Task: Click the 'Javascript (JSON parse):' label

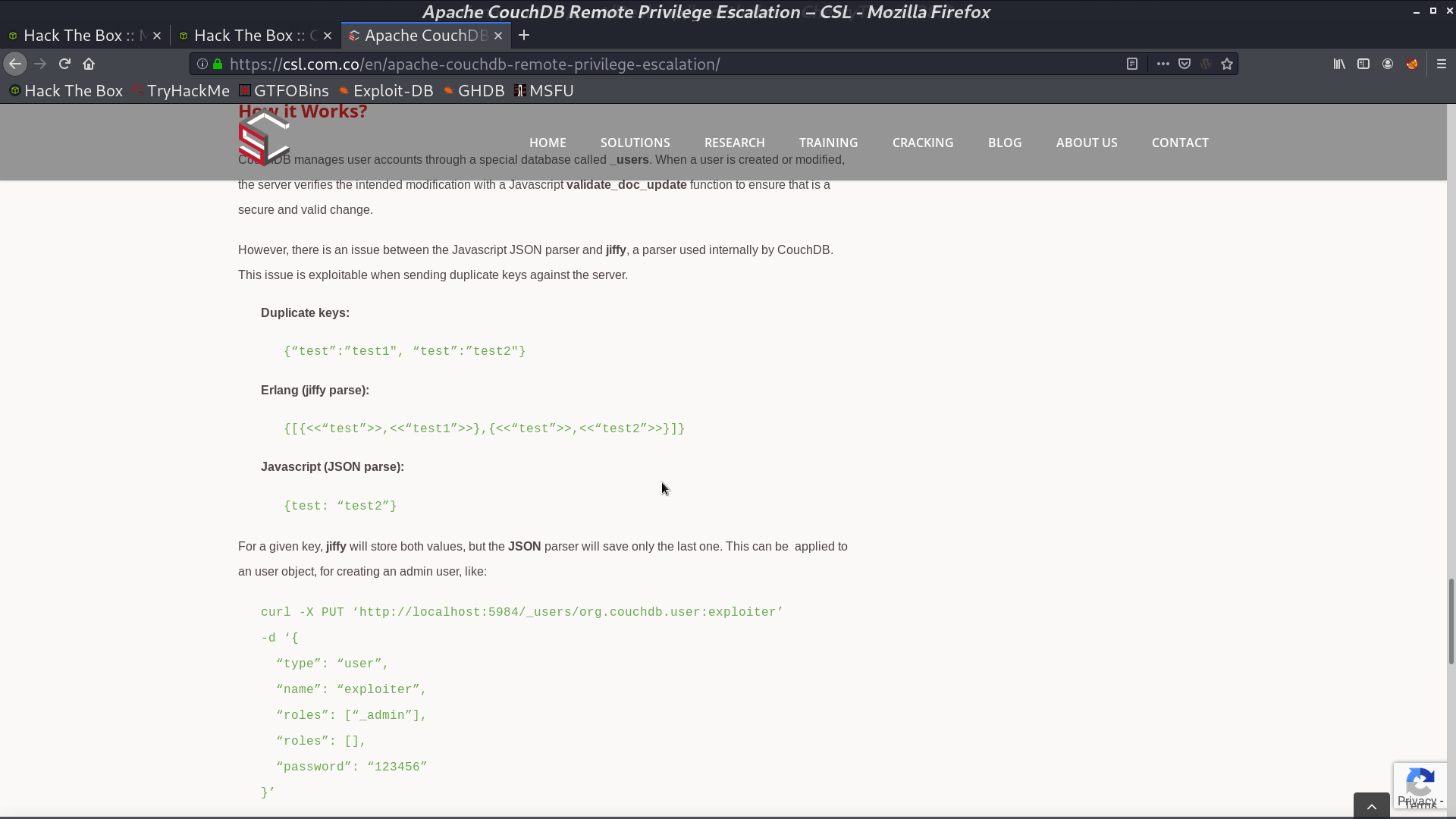Action: (332, 466)
